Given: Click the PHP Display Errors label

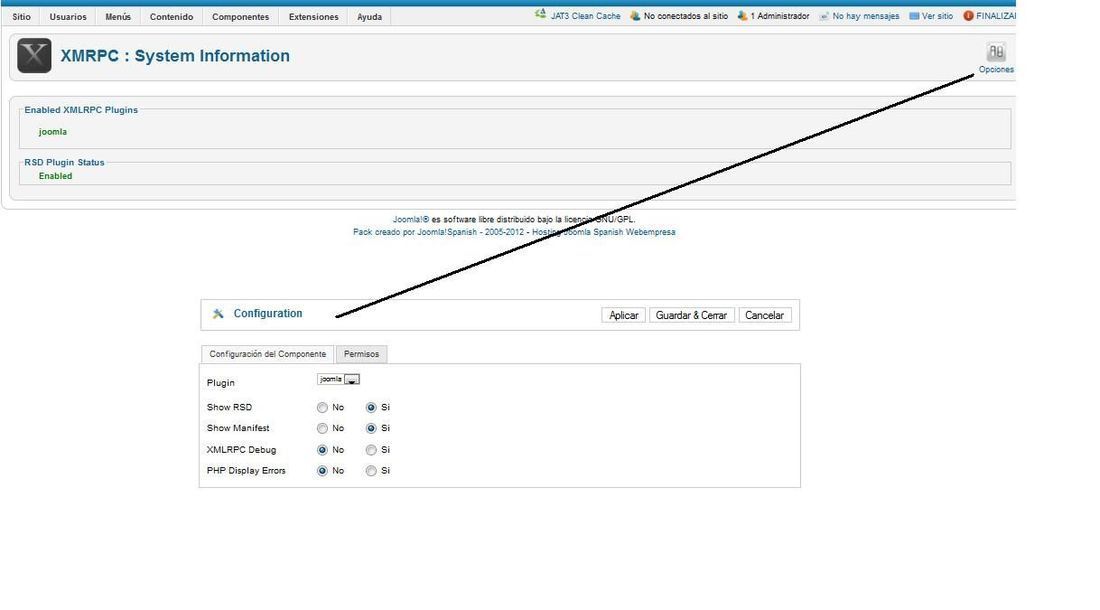Looking at the screenshot, I should click(x=246, y=471).
